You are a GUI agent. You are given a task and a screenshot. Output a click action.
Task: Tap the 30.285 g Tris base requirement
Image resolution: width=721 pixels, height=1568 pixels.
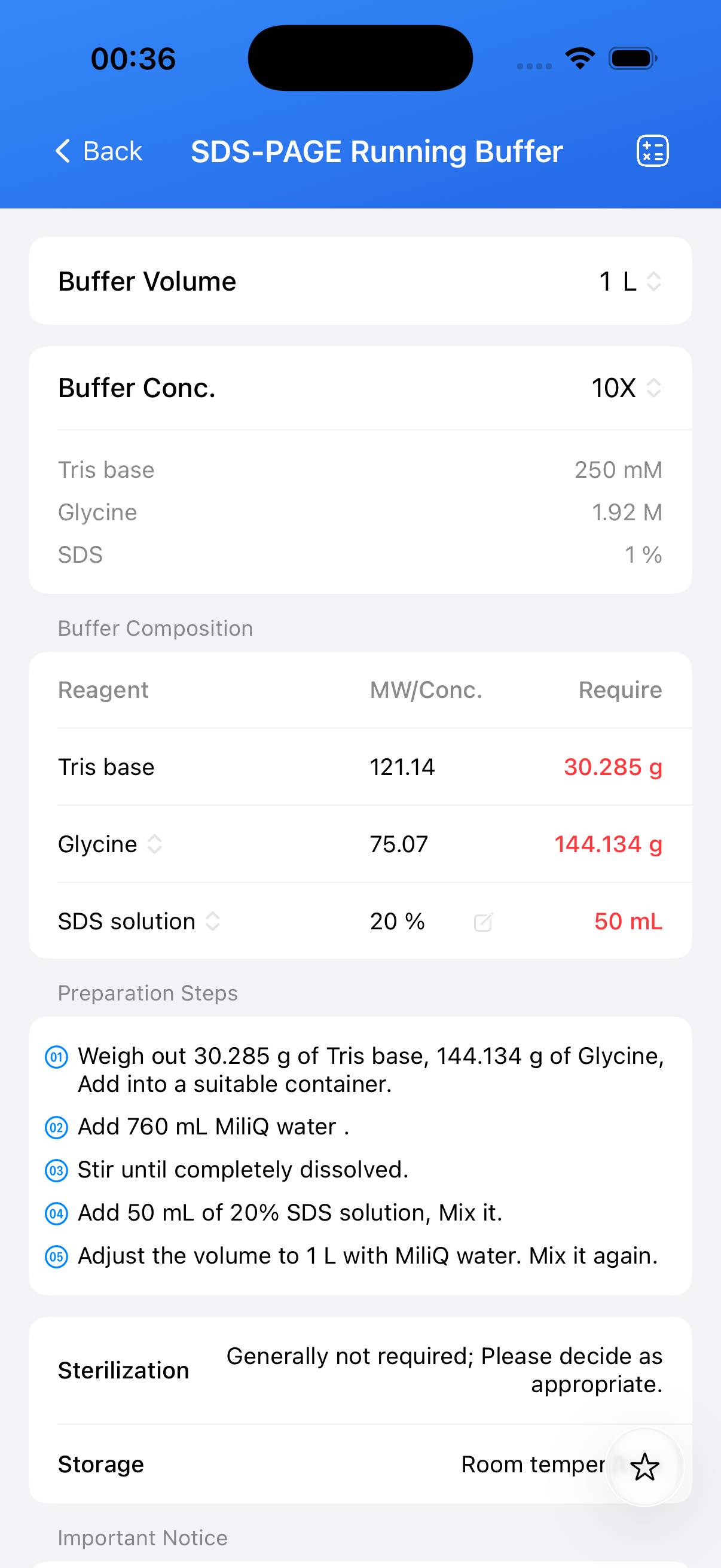coord(613,767)
